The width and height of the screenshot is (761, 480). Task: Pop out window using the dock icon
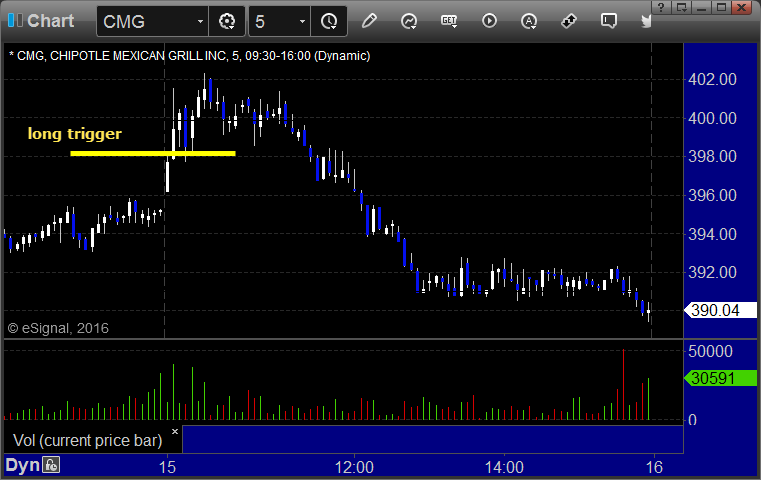(681, 7)
